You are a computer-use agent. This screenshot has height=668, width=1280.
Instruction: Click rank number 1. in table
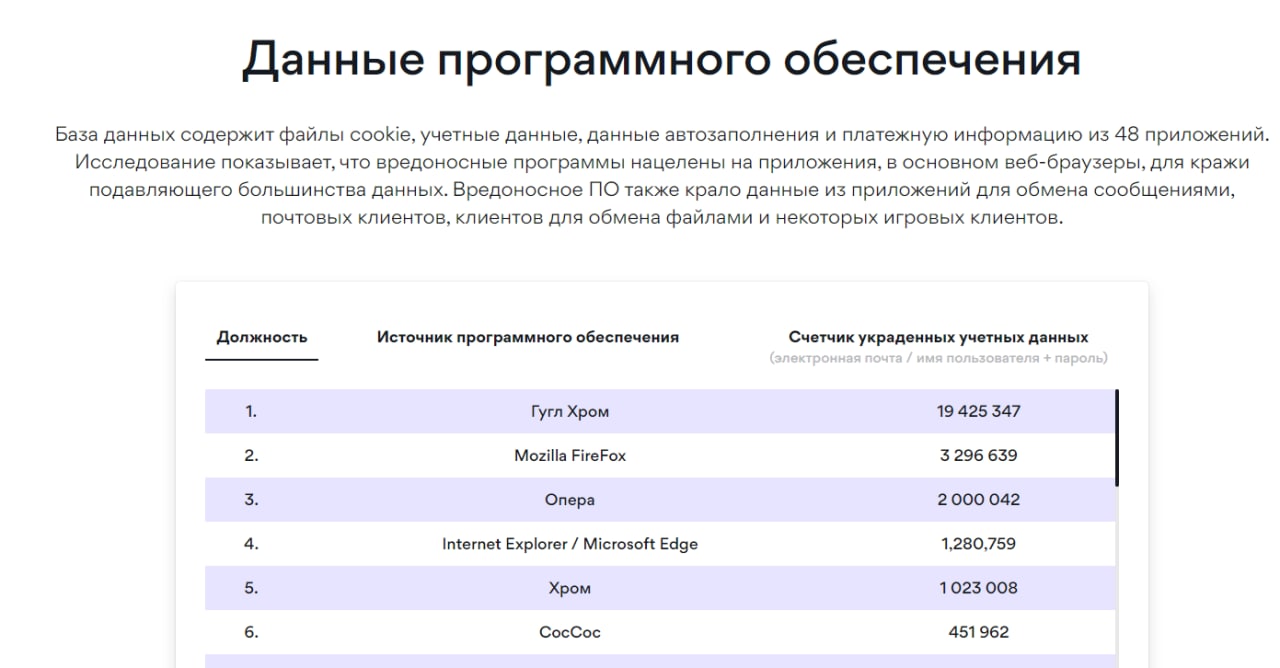tap(251, 411)
